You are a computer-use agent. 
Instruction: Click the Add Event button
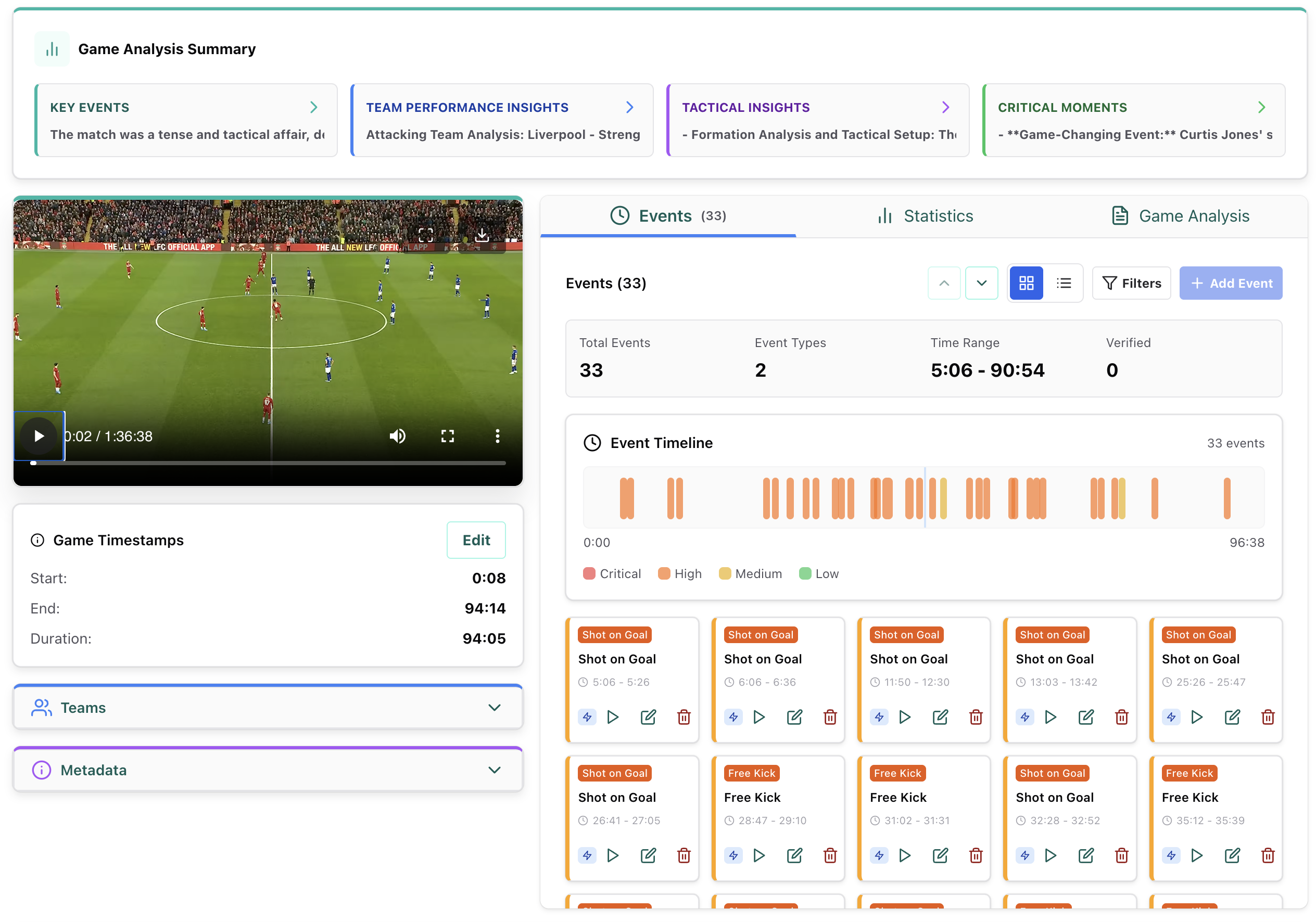[1231, 283]
